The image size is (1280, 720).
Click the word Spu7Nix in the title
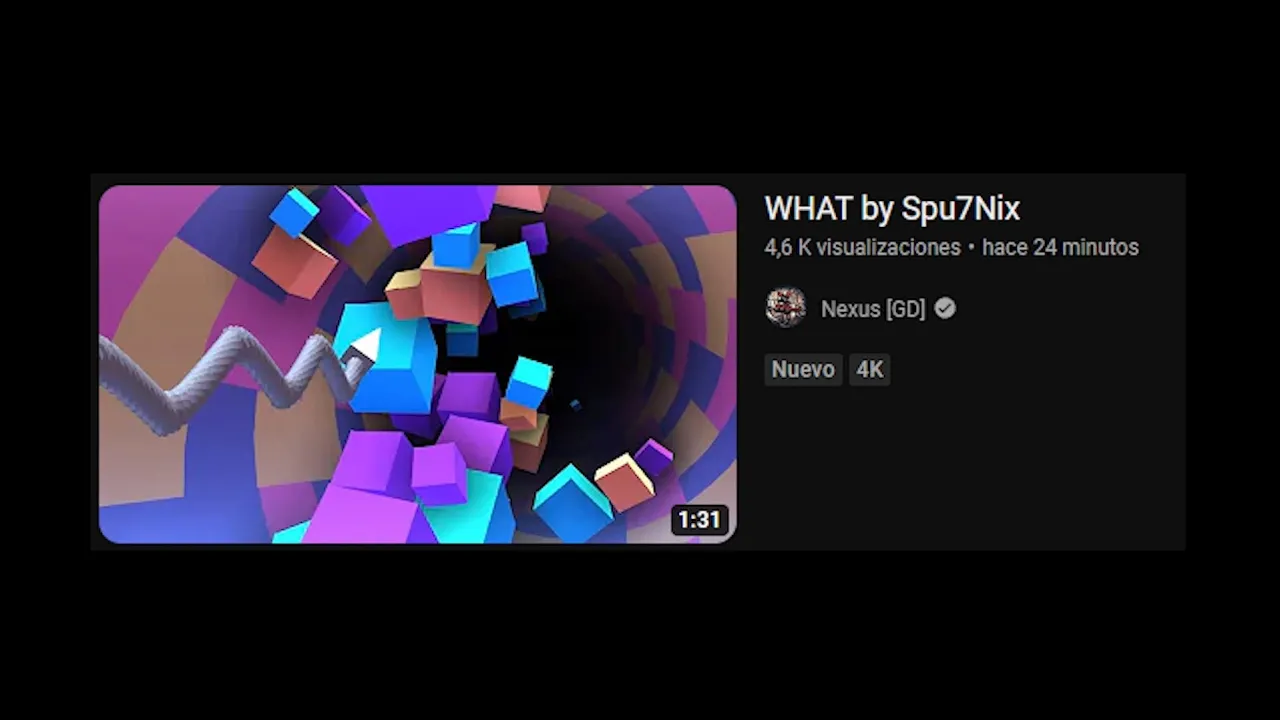coord(960,209)
